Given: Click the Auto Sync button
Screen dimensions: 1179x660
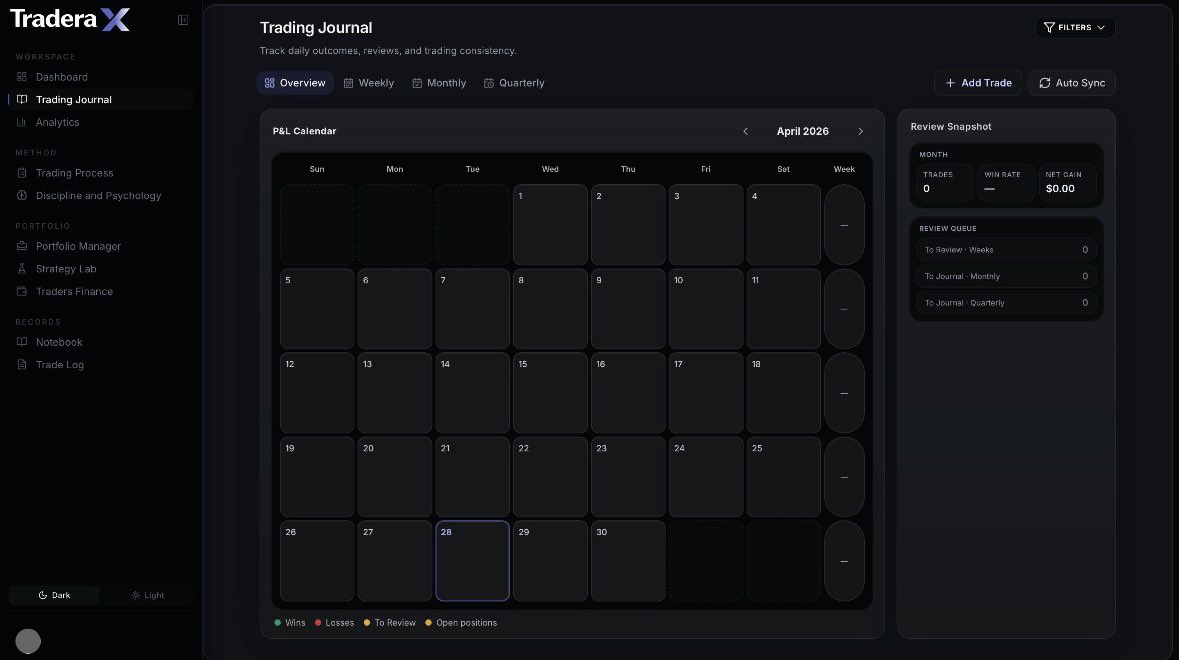Looking at the screenshot, I should (x=1072, y=83).
